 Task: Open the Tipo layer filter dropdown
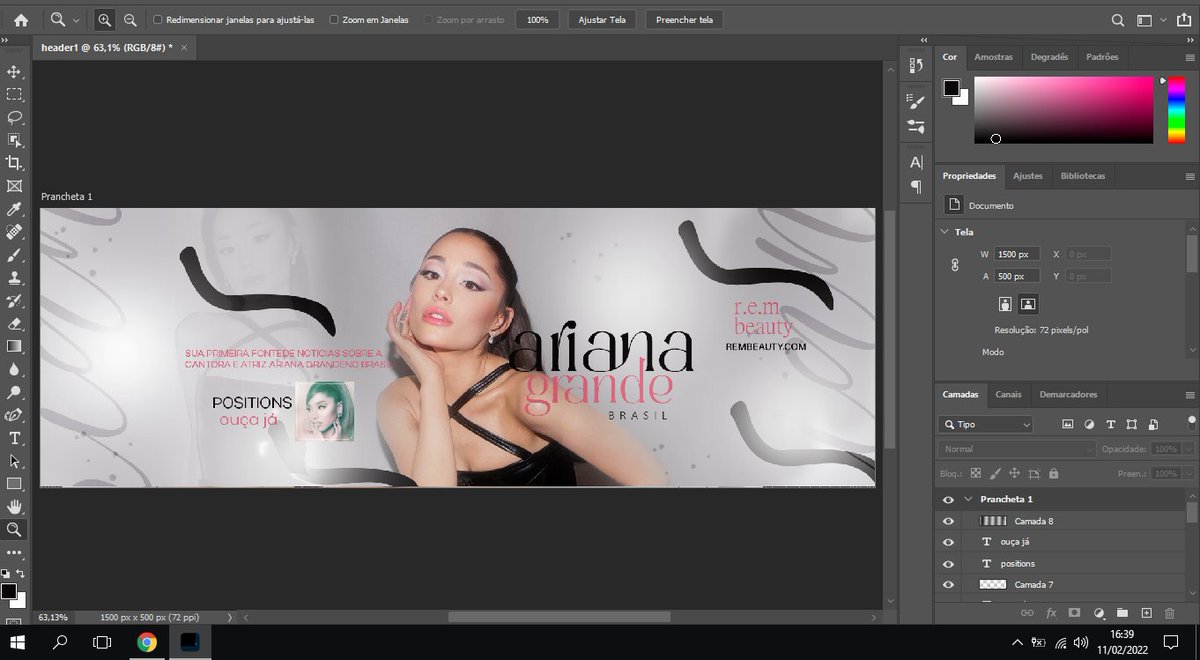[x=986, y=425]
